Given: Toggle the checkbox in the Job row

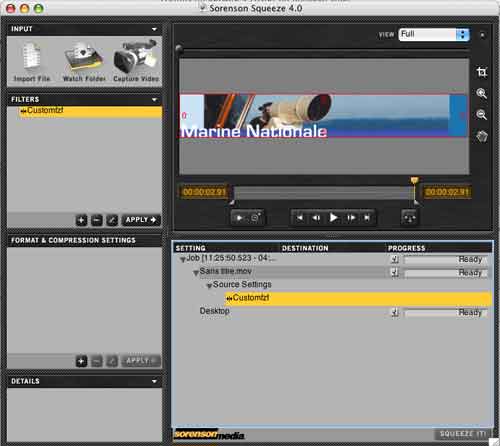Looking at the screenshot, I should tap(395, 259).
